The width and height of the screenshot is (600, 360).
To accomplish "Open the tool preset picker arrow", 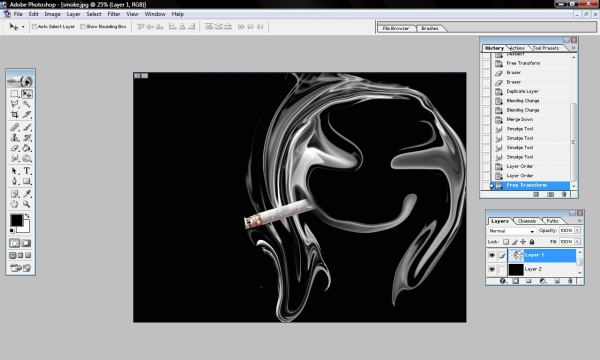I will pyautogui.click(x=23, y=27).
